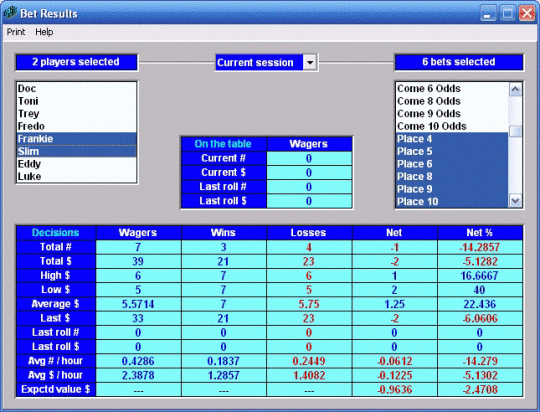This screenshot has width=540, height=412.
Task: Deselect Place 9 bet
Action: point(452,189)
